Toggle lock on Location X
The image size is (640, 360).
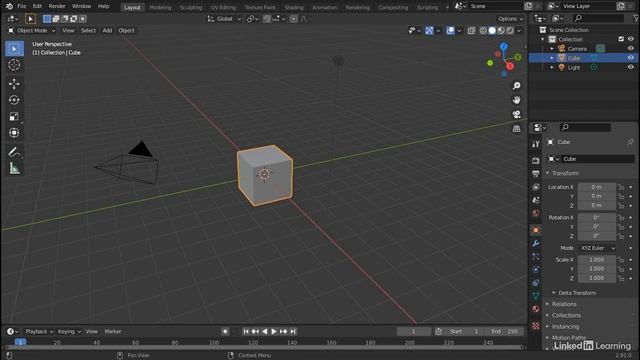click(x=621, y=187)
